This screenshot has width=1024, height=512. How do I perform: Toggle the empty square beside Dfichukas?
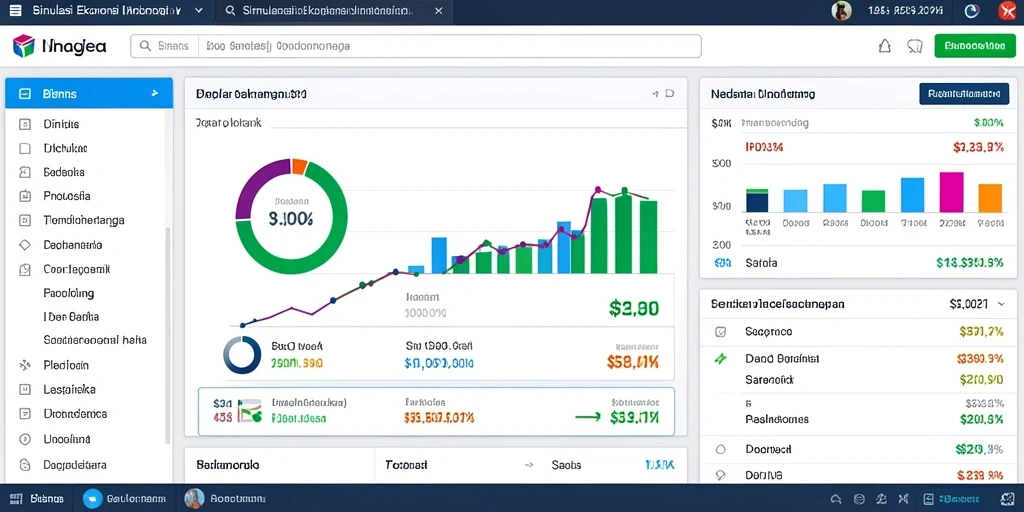click(25, 148)
